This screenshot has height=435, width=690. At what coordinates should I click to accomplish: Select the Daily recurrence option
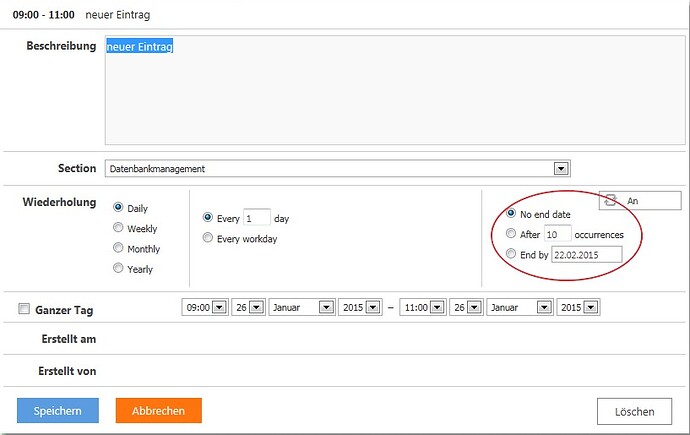click(118, 207)
